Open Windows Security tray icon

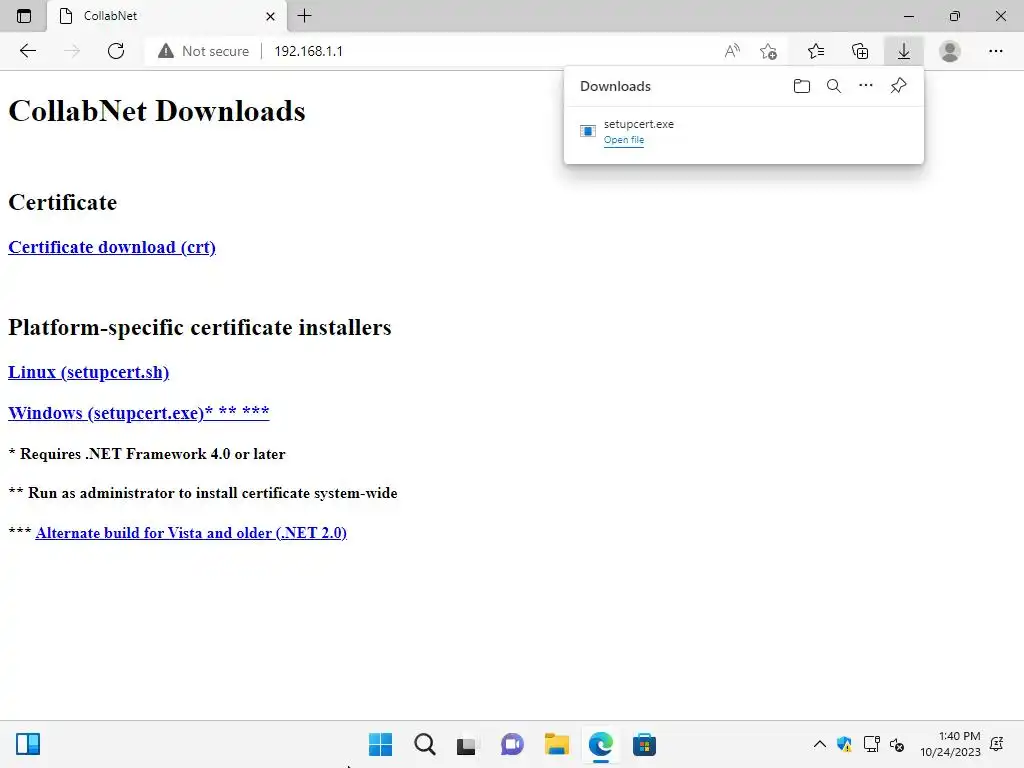(x=844, y=744)
